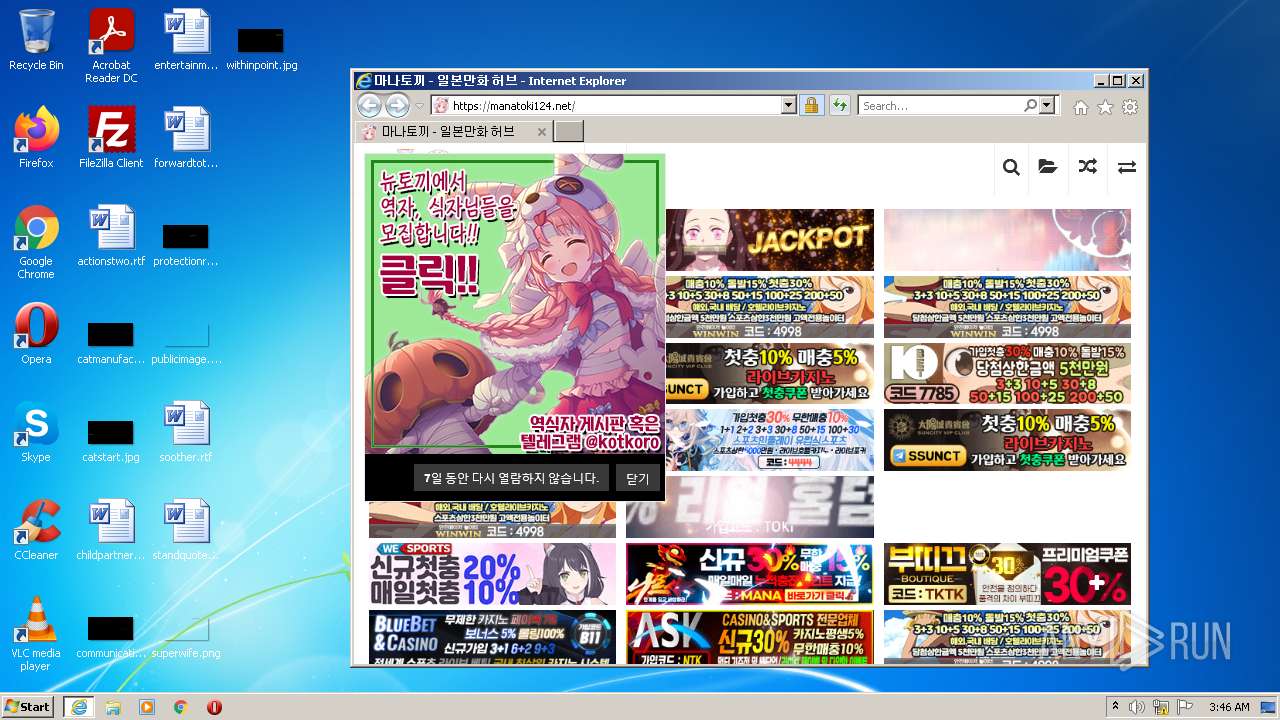This screenshot has width=1280, height=720.
Task: Open VLC media player desktop shortcut
Action: click(36, 634)
